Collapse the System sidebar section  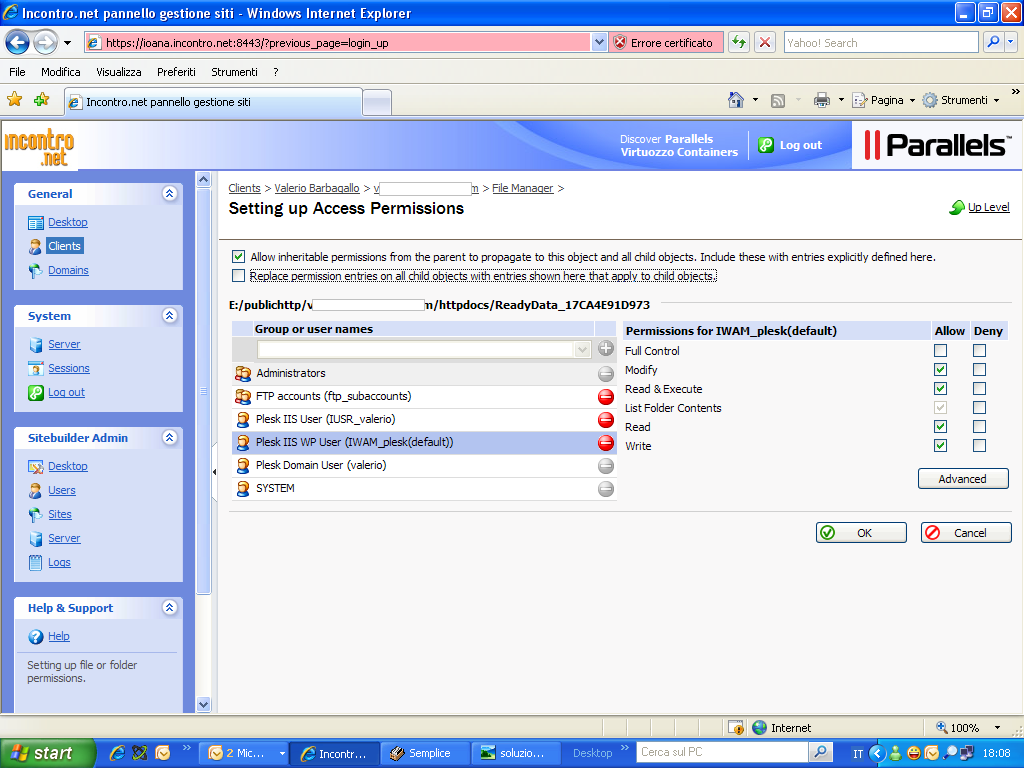(170, 315)
